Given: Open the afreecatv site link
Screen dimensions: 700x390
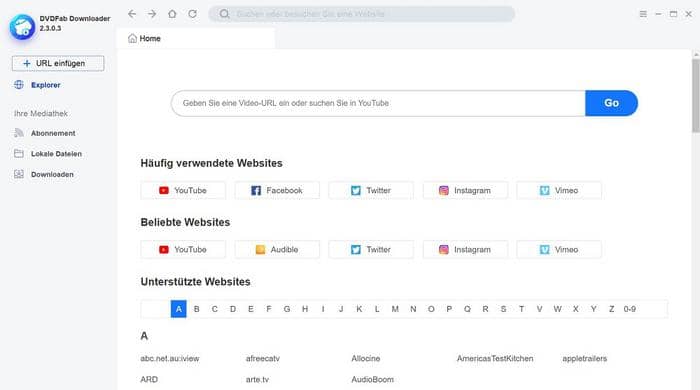Looking at the screenshot, I should click(x=262, y=358).
